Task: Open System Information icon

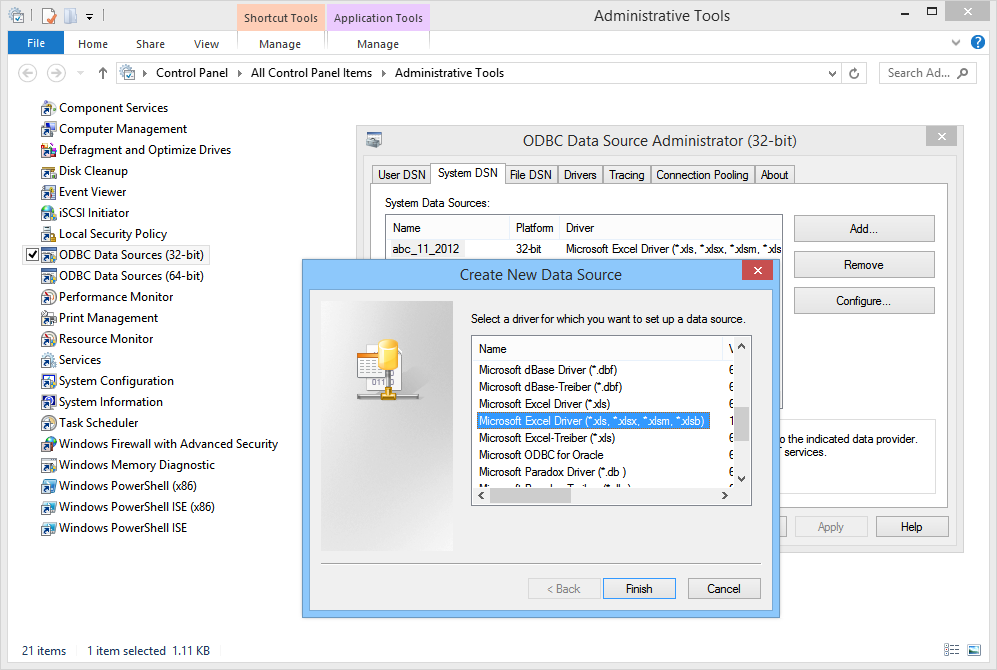Action: [48, 402]
